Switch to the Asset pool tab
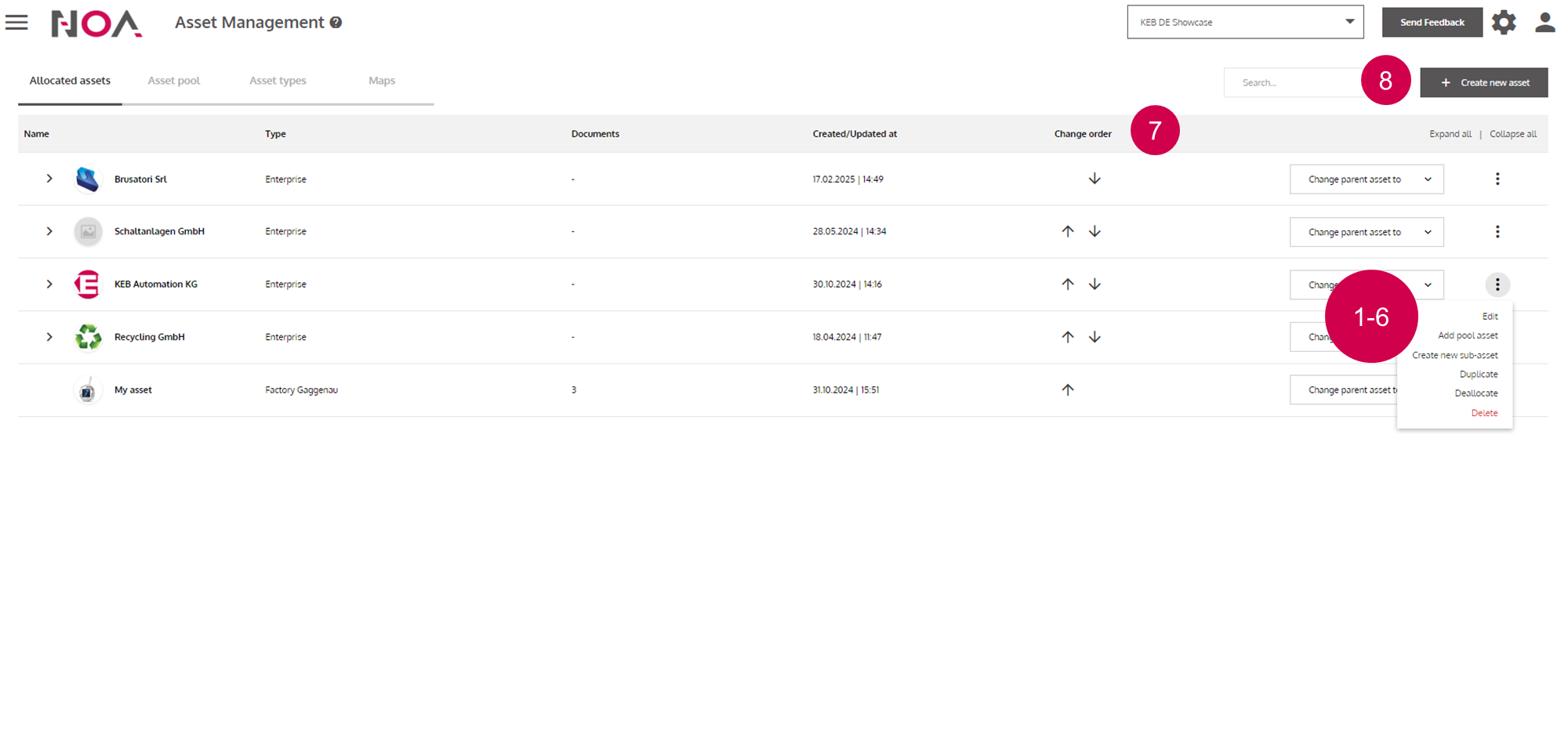The height and width of the screenshot is (739, 1568). pos(174,81)
